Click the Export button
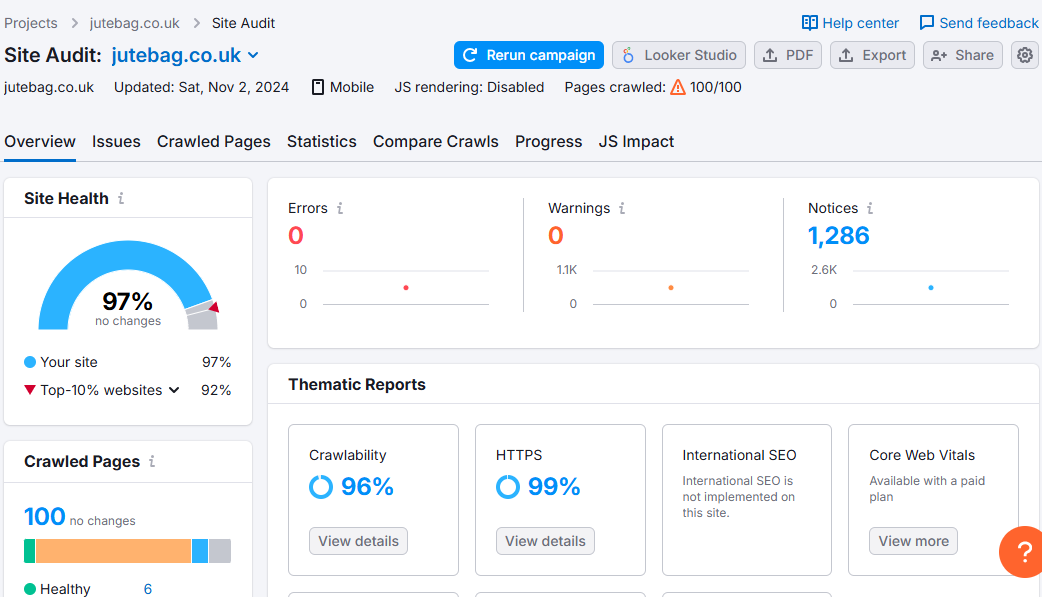1042x597 pixels. (x=873, y=55)
